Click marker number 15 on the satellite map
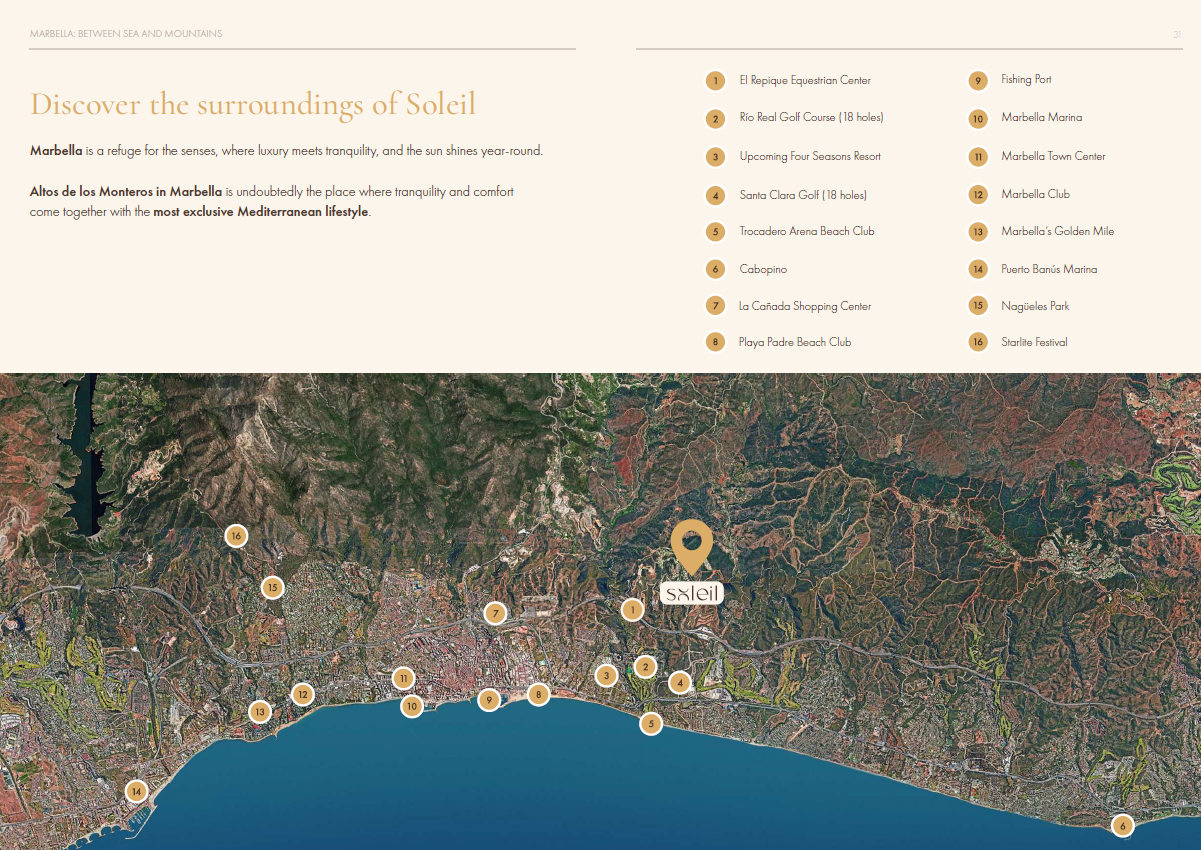Screen dimensions: 1201x850 pos(273,587)
